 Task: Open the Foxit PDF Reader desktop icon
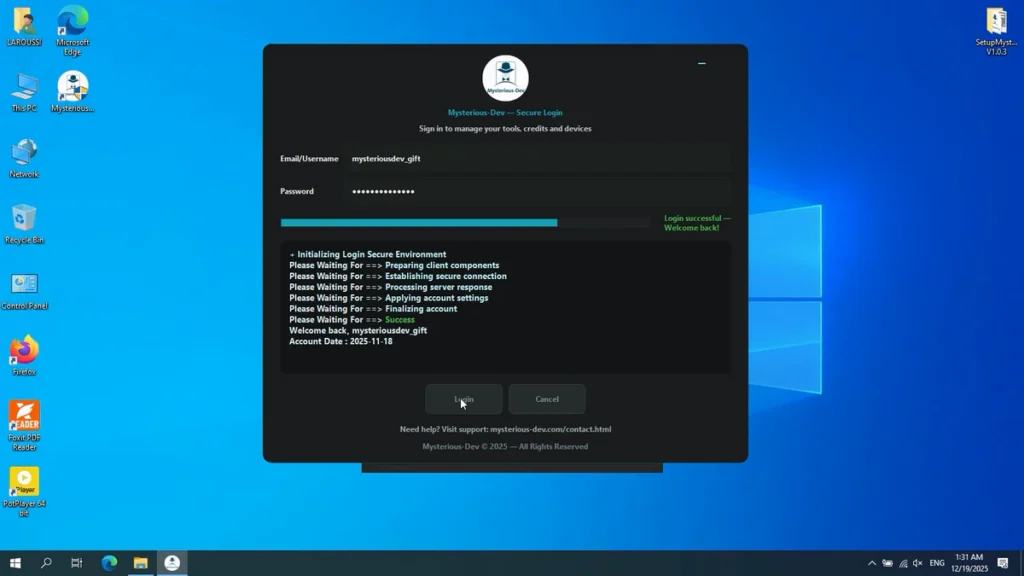pyautogui.click(x=24, y=418)
